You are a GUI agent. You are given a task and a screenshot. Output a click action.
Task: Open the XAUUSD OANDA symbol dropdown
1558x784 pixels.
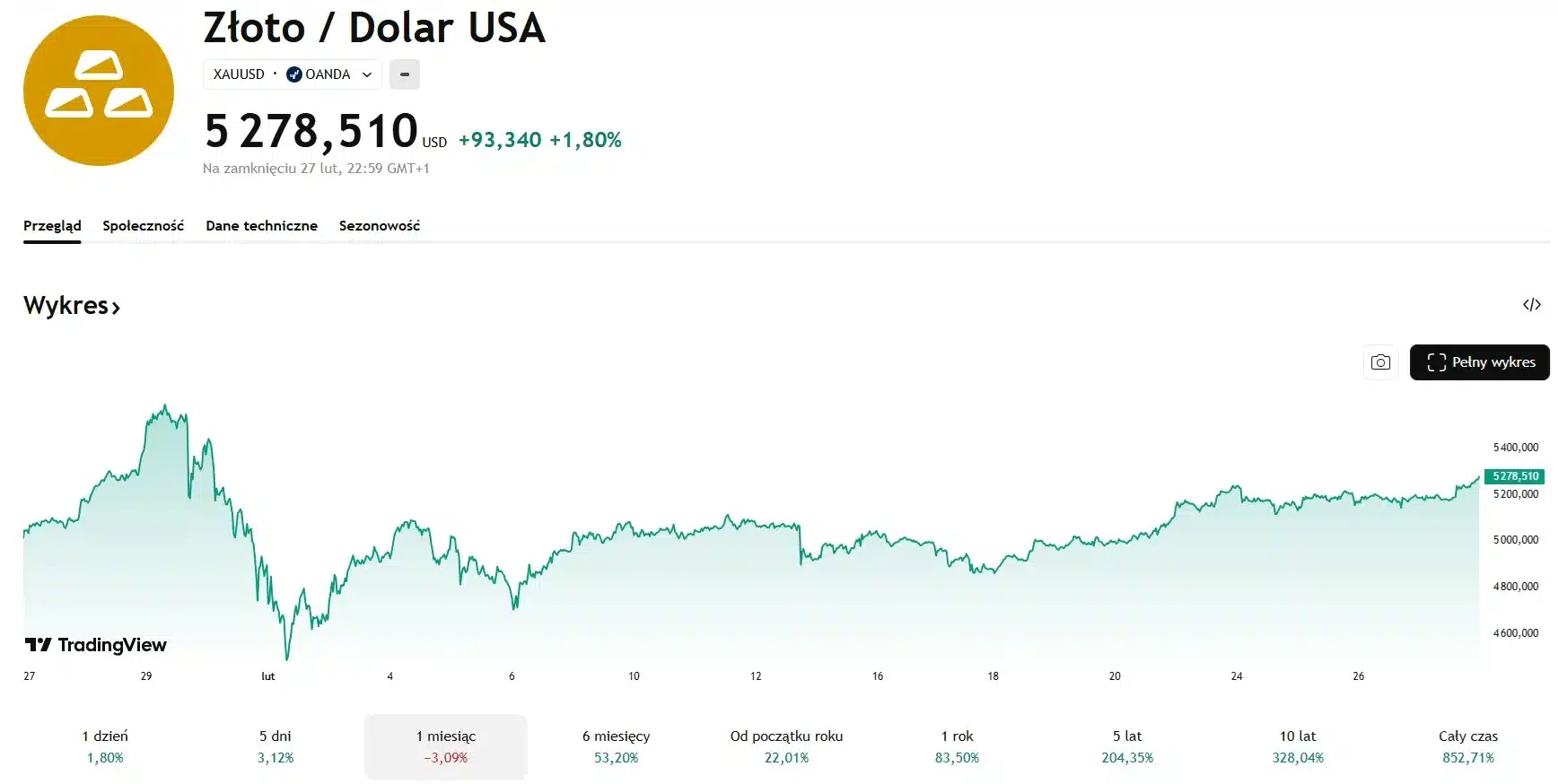coord(292,74)
